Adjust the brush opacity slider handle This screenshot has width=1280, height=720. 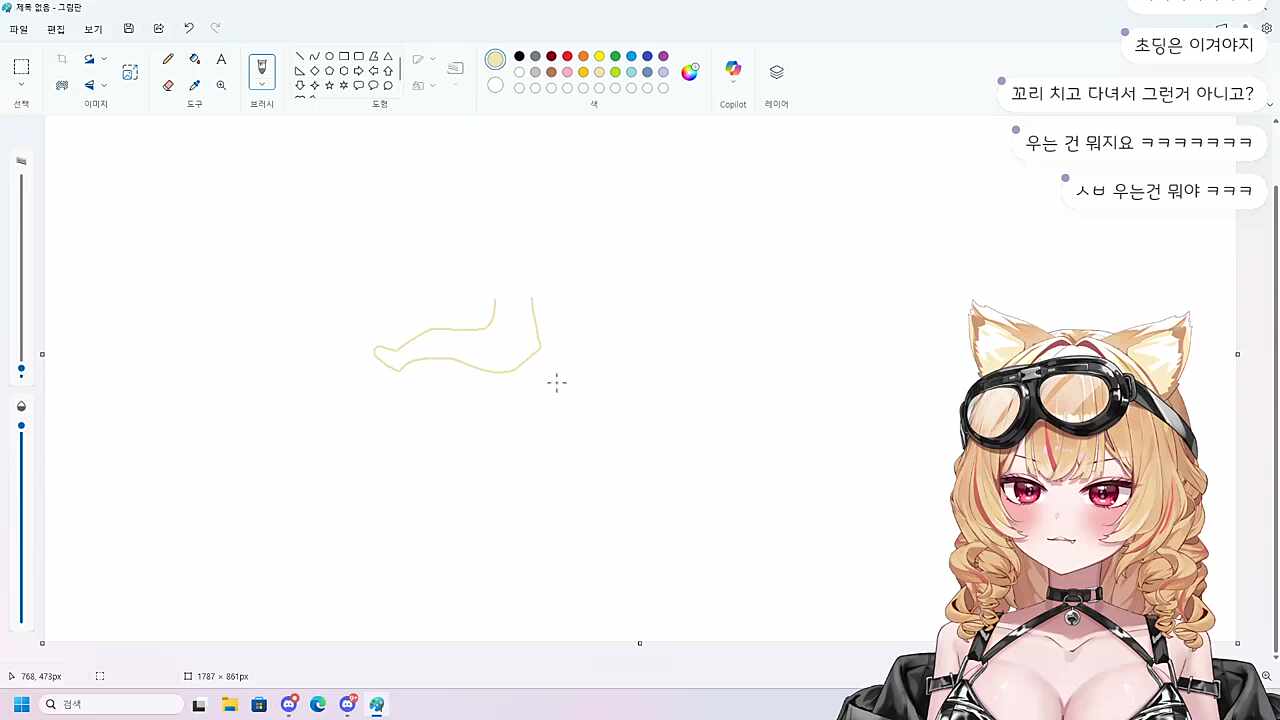(x=21, y=426)
